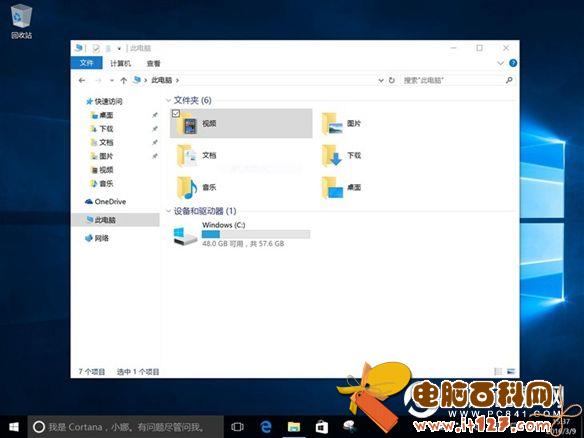Select the 下载 folder icon
584x438 pixels.
pos(332,156)
